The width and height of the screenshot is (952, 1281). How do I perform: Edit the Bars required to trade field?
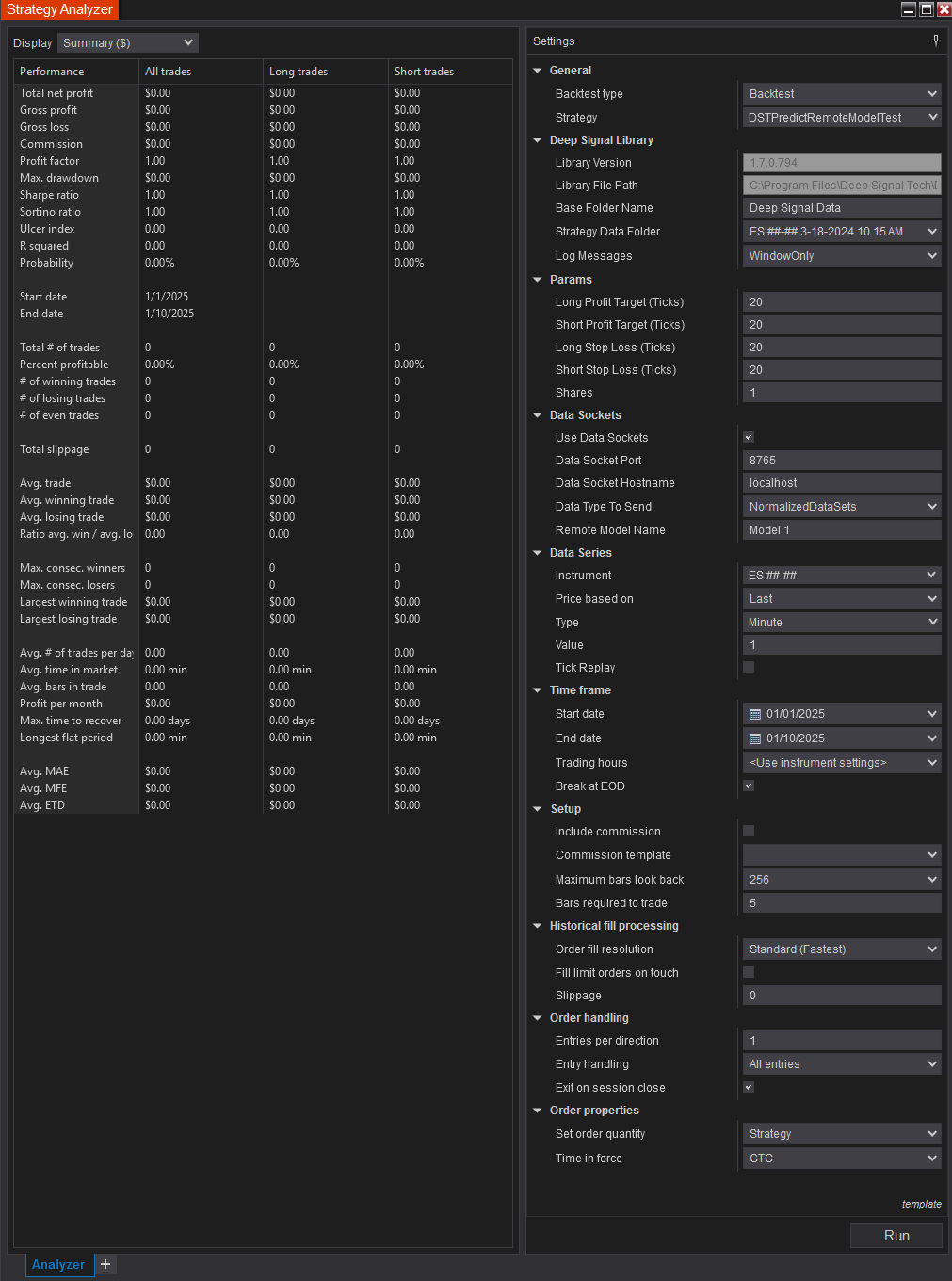(842, 903)
